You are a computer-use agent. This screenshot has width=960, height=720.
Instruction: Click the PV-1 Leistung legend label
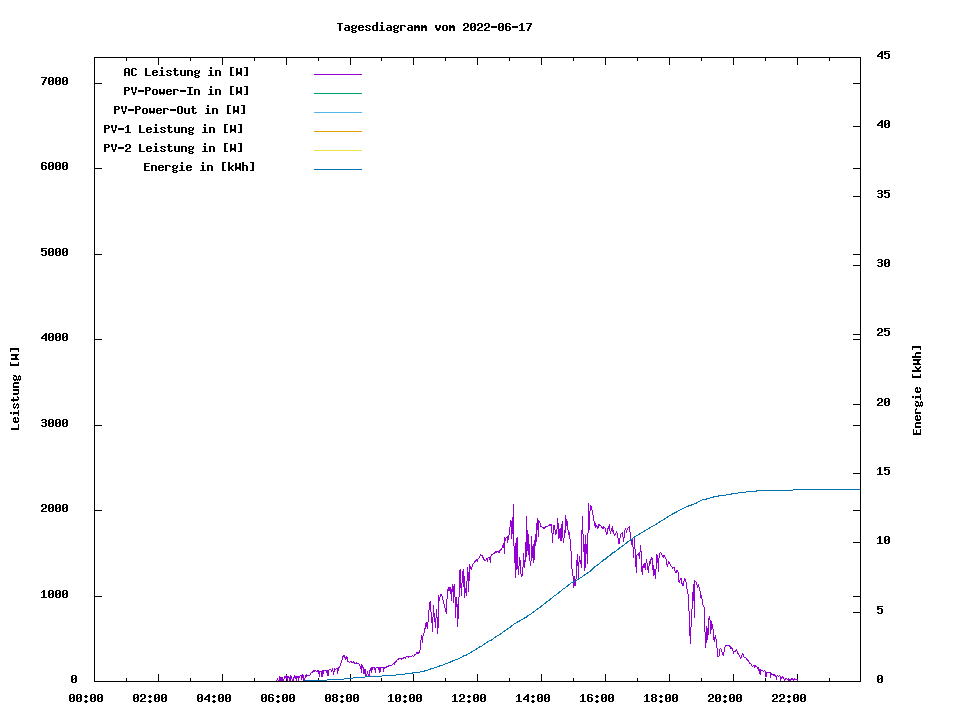point(173,129)
